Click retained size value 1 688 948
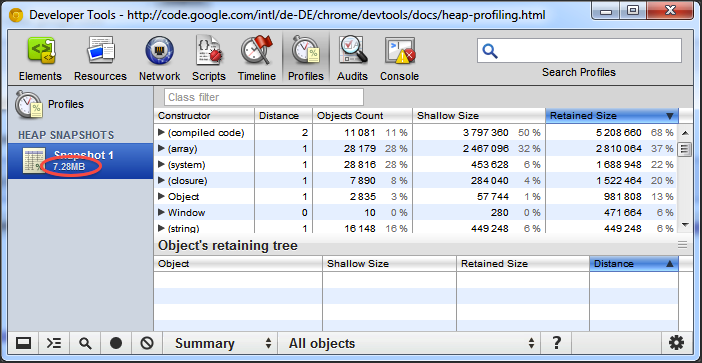This screenshot has width=702, height=363. point(618,165)
